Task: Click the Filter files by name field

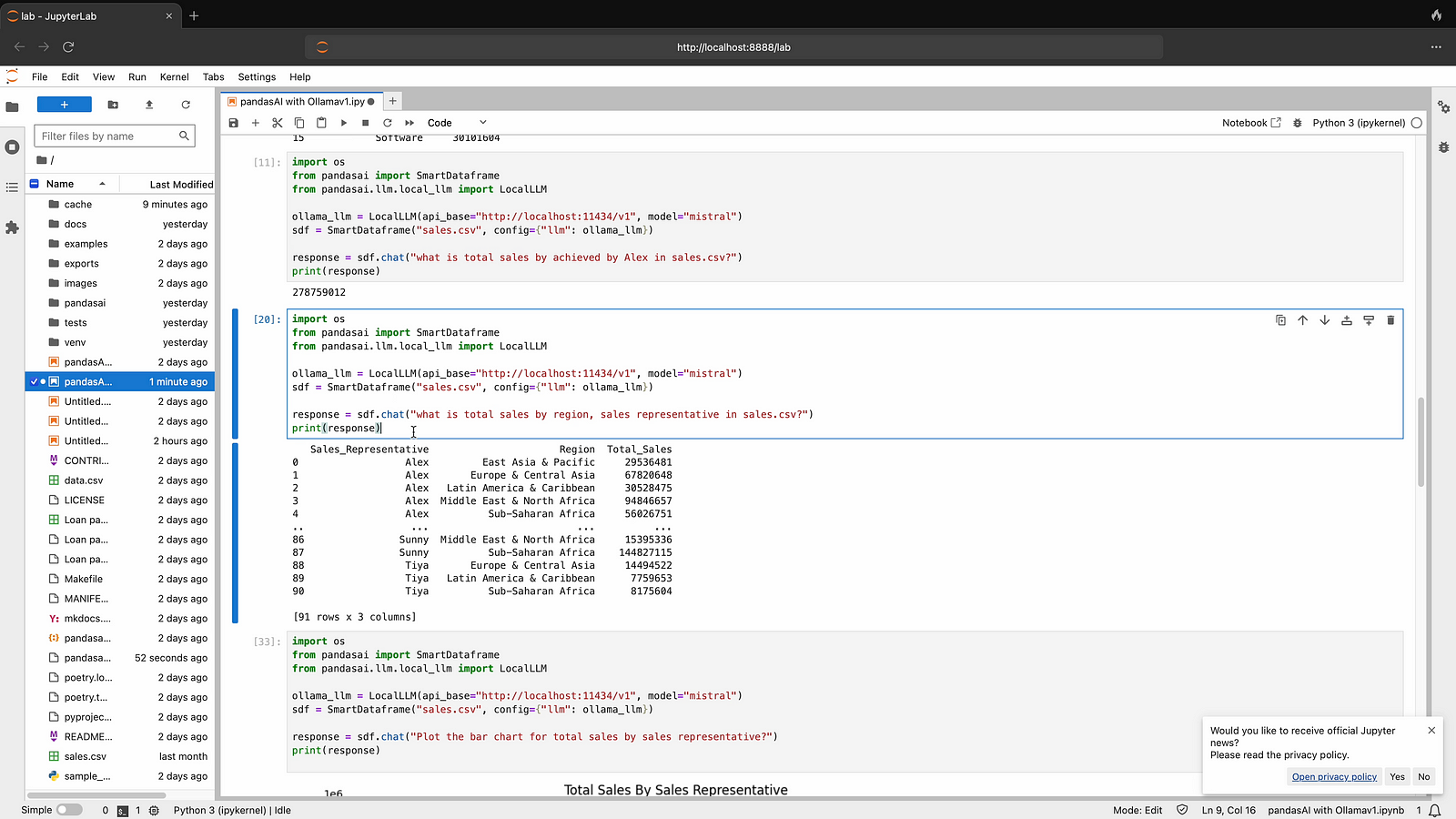Action: 107,136
